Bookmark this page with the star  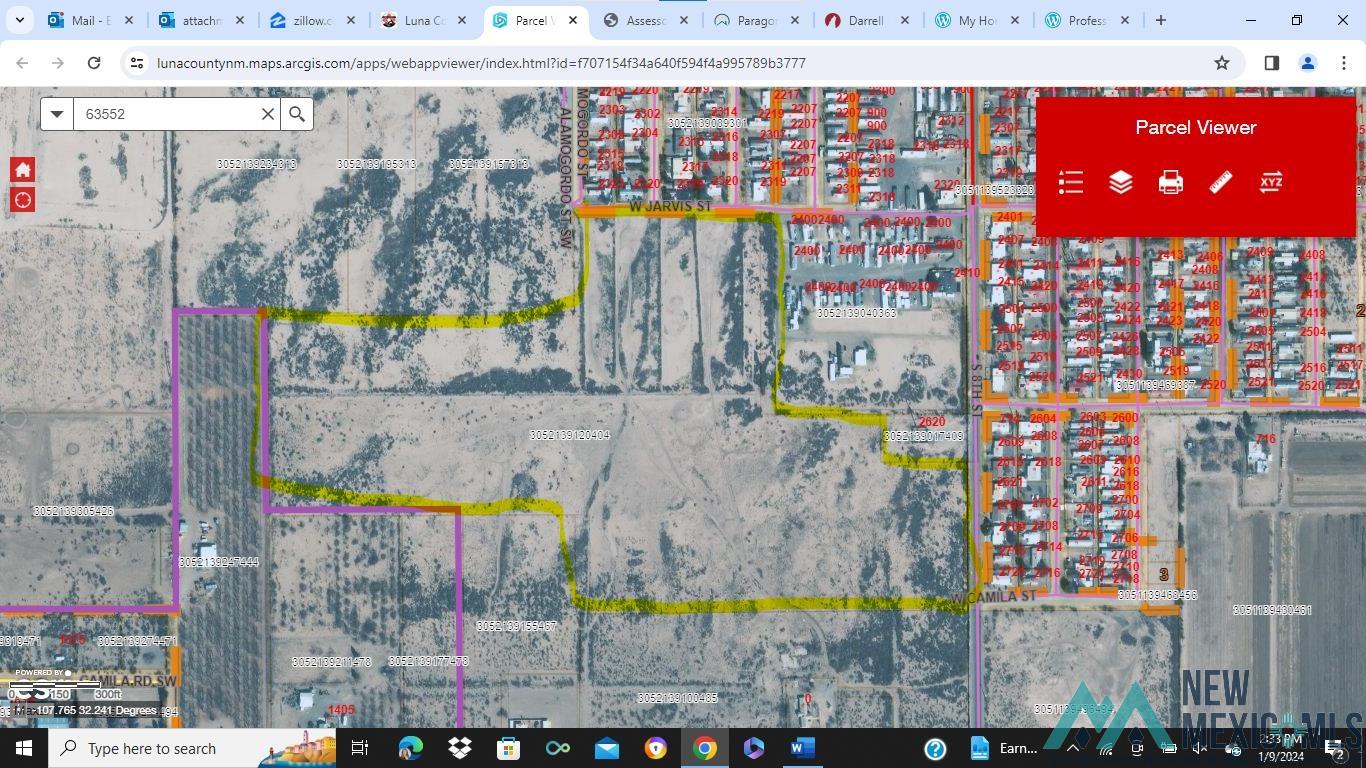[1221, 63]
